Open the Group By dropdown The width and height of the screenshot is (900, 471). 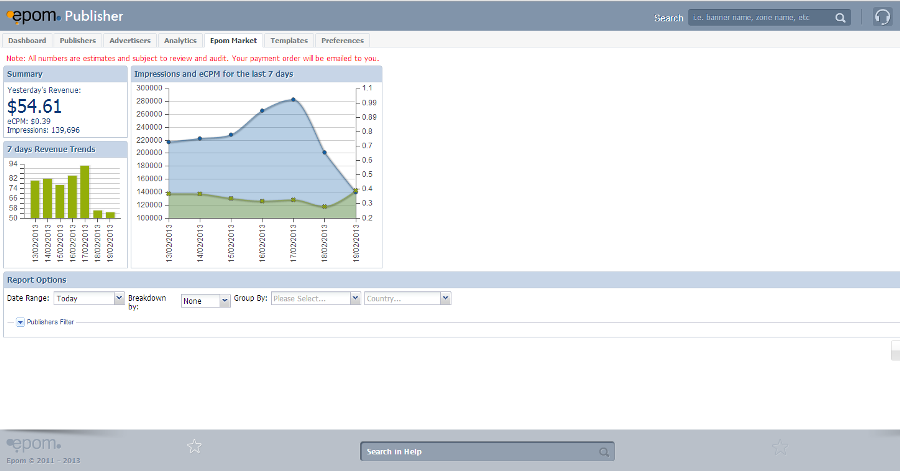pos(315,298)
